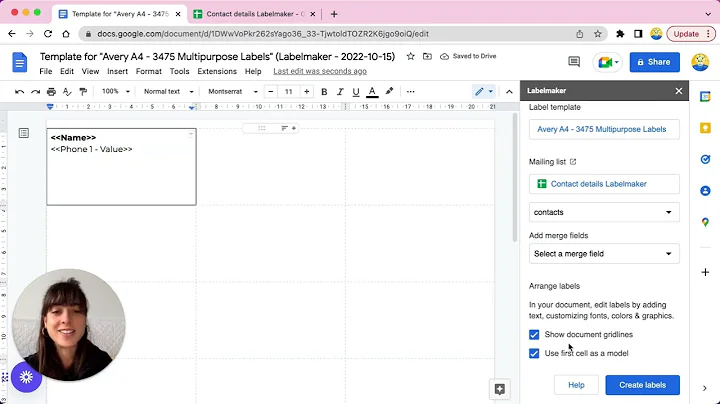
Task: Undo the last edit in toolbar
Action: click(19, 92)
